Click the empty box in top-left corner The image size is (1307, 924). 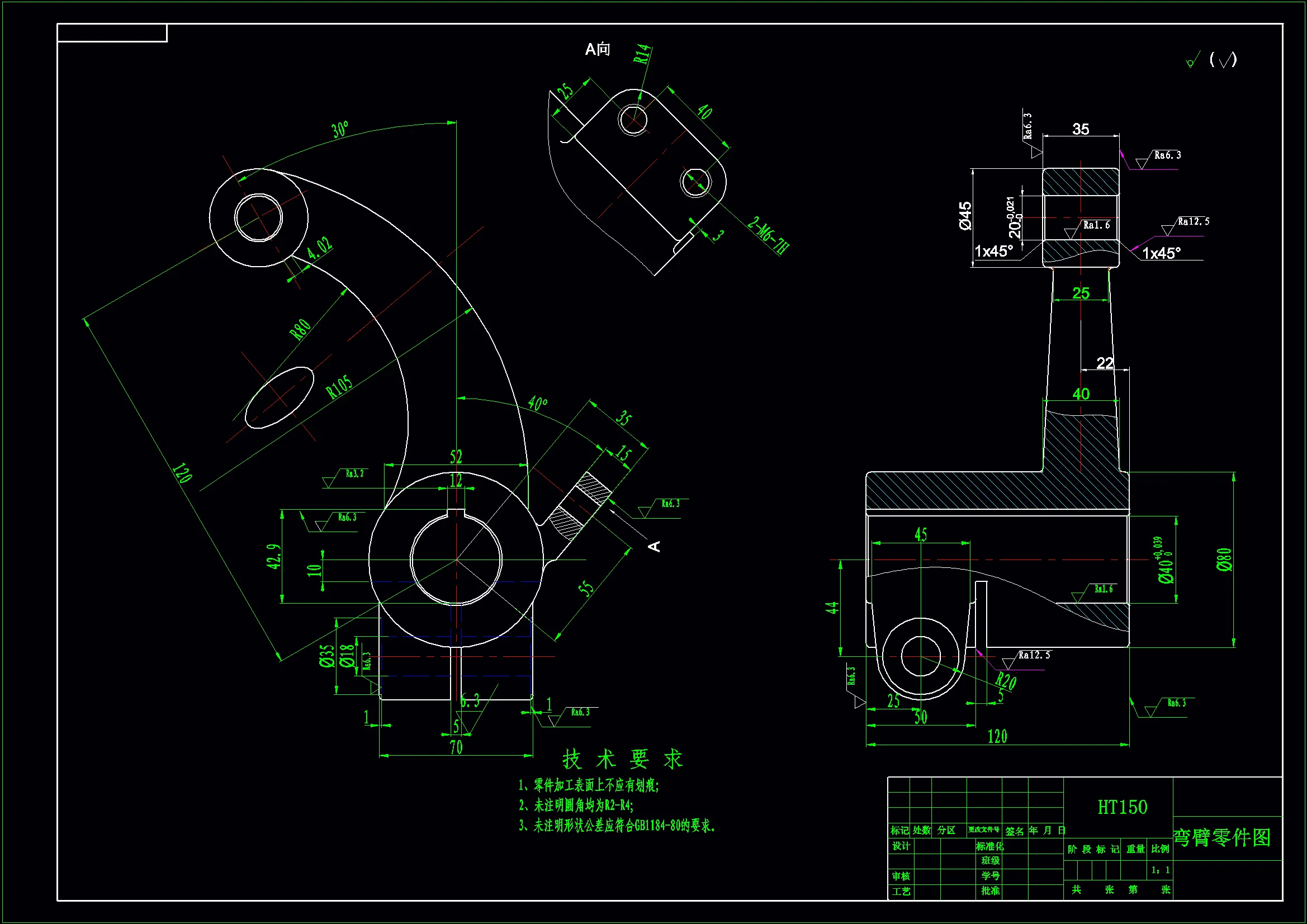pyautogui.click(x=112, y=33)
